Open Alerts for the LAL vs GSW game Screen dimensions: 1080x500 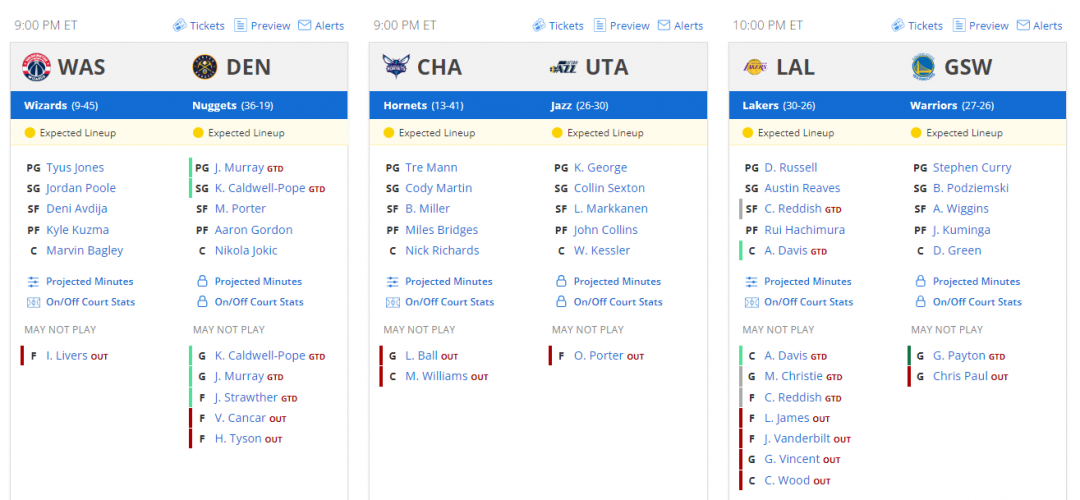click(1039, 26)
